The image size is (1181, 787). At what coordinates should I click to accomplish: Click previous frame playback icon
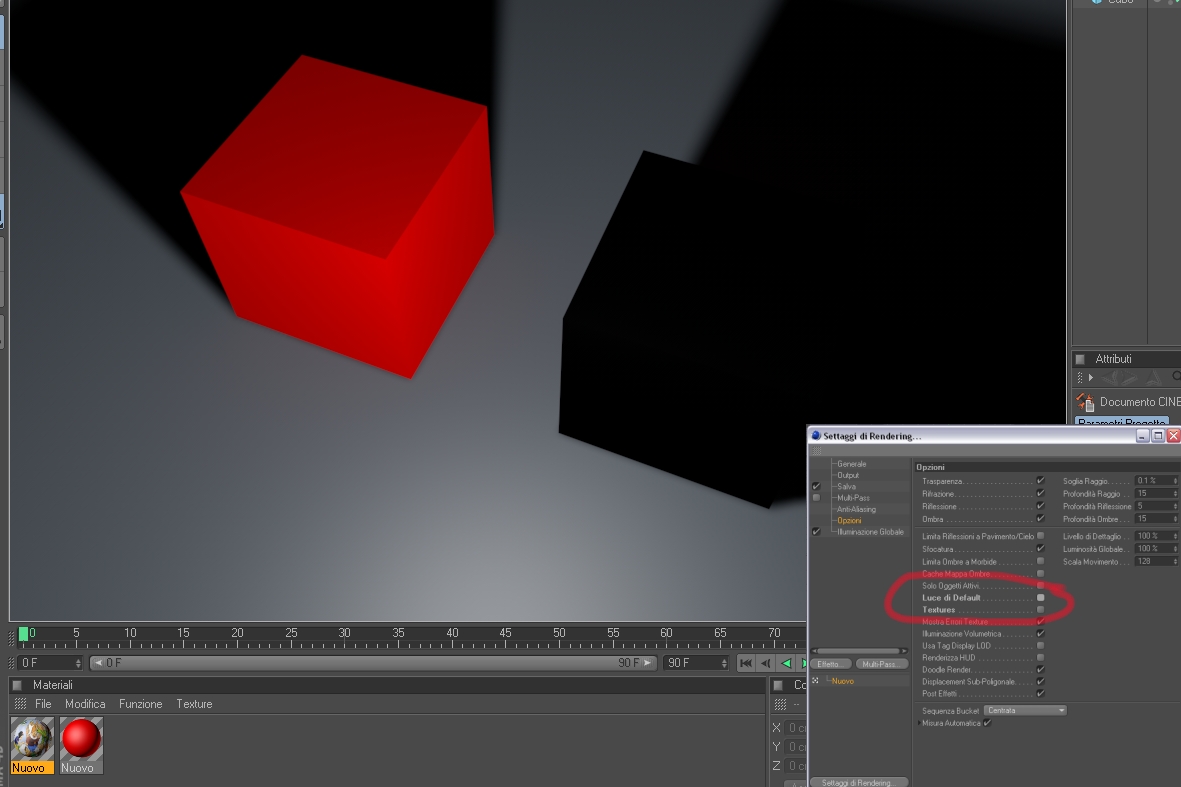[x=766, y=663]
